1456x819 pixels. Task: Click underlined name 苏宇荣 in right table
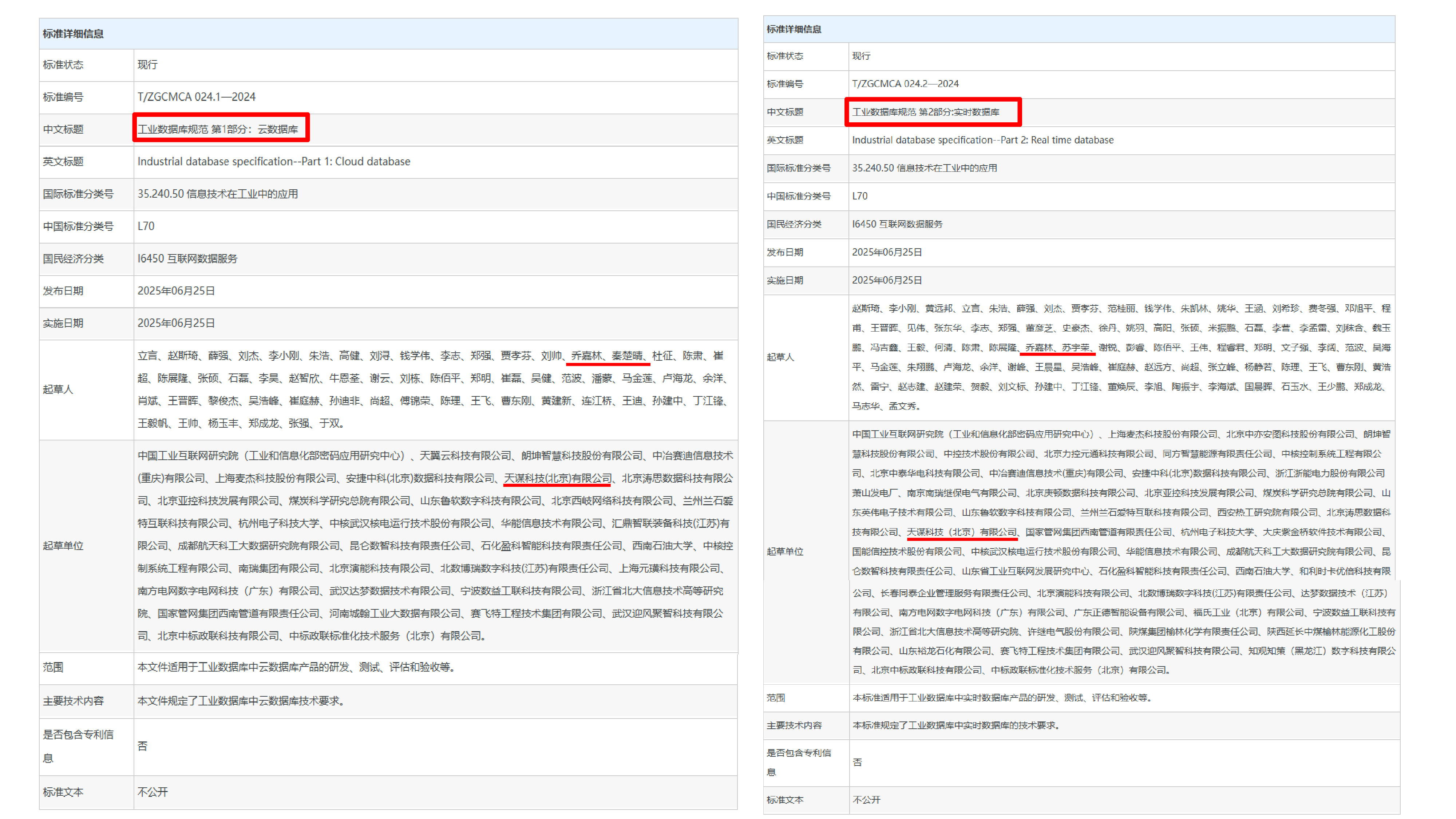coord(1075,348)
